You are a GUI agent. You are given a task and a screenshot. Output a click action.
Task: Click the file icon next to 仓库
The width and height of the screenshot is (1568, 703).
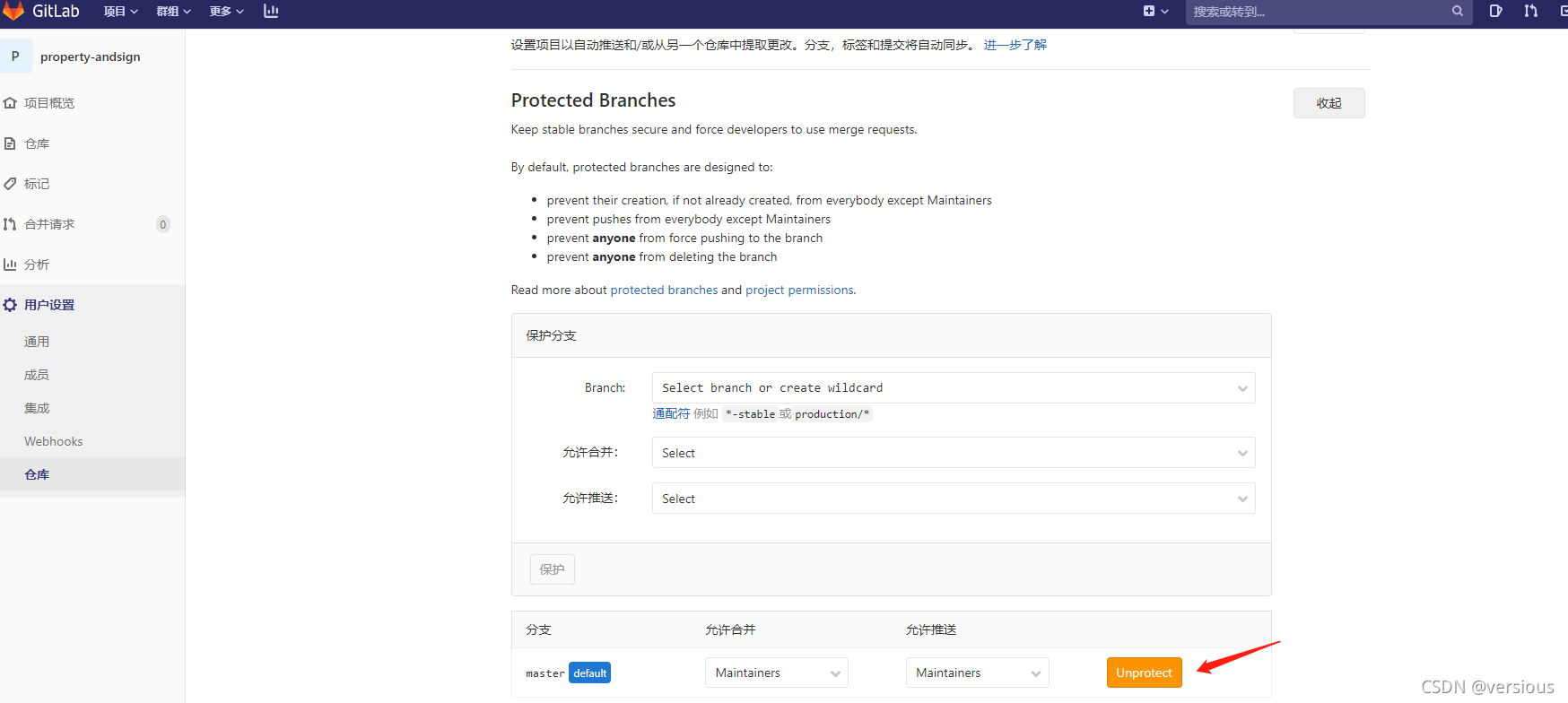[x=10, y=143]
